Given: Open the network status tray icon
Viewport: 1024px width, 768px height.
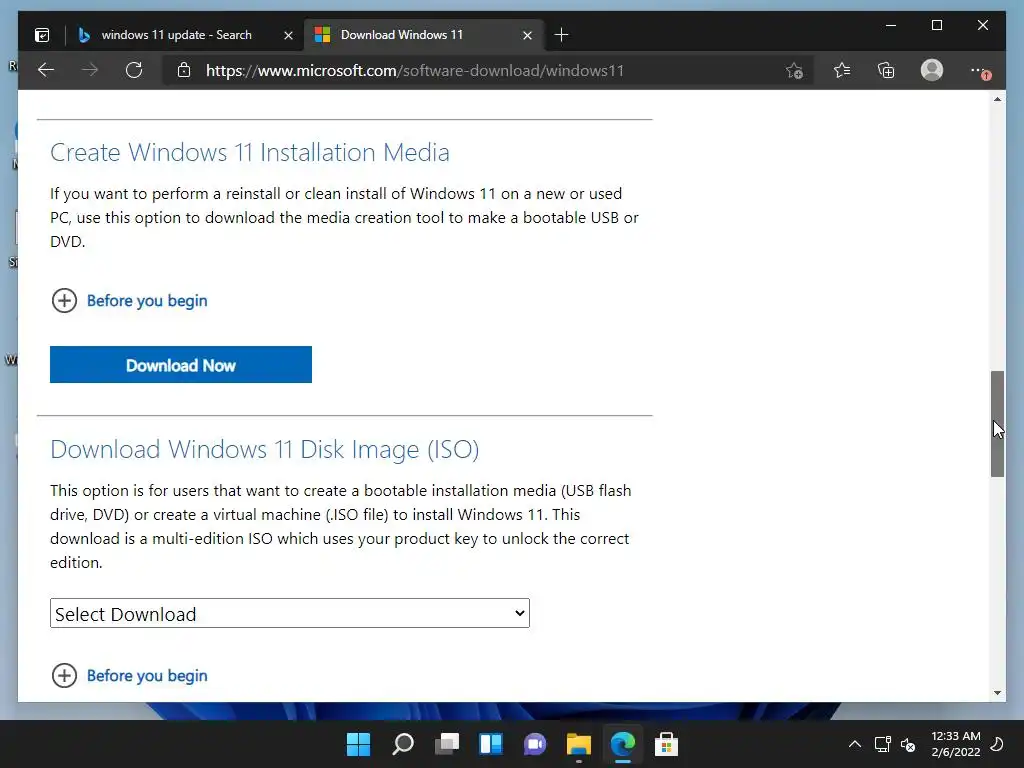Looking at the screenshot, I should pos(882,744).
